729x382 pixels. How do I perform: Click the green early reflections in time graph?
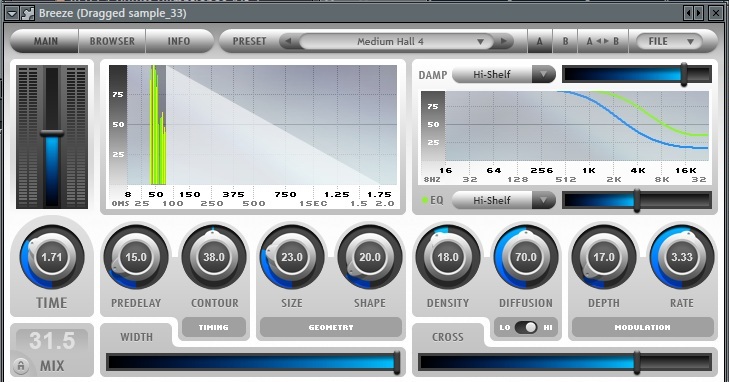click(x=158, y=125)
